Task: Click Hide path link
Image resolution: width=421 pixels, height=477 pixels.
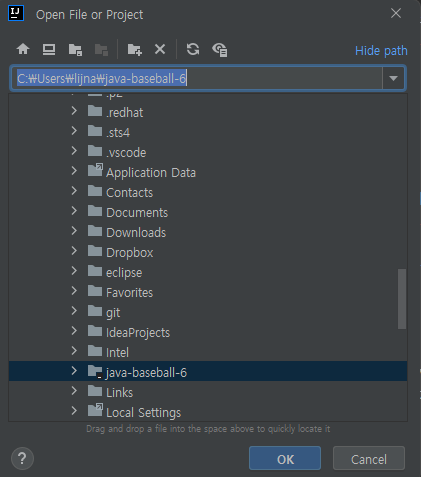Action: pos(381,51)
